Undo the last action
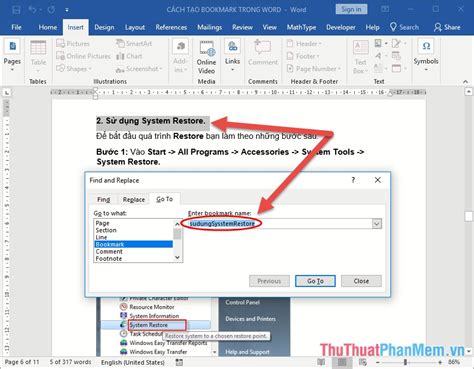This screenshot has height=369, width=474. [33, 10]
